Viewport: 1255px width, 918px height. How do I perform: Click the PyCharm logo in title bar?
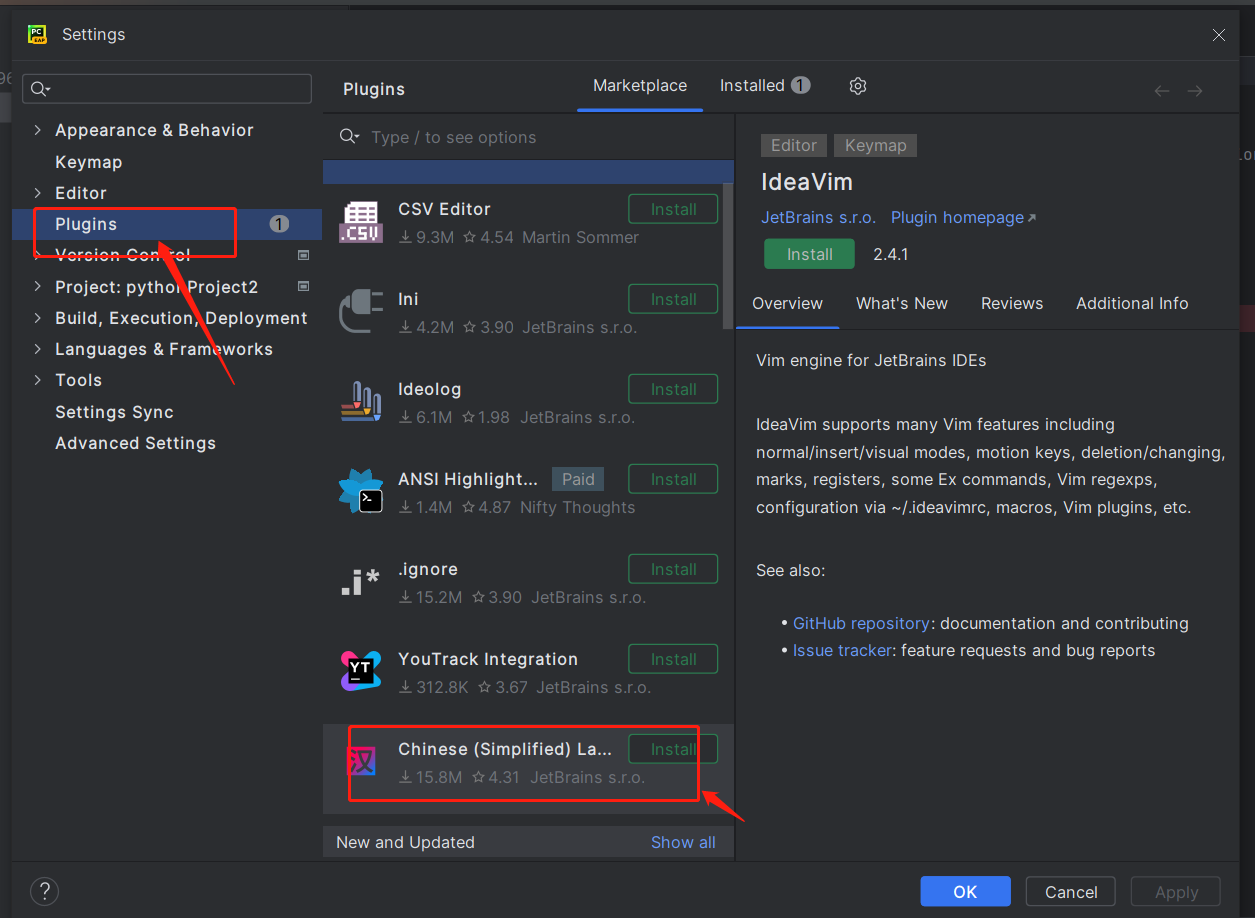[x=37, y=34]
